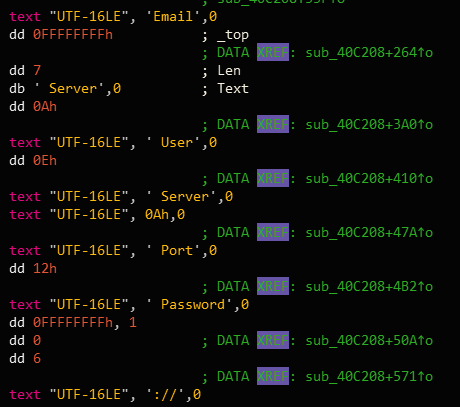Click the ' User' string literal
This screenshot has width=460, height=407.
click(173, 142)
